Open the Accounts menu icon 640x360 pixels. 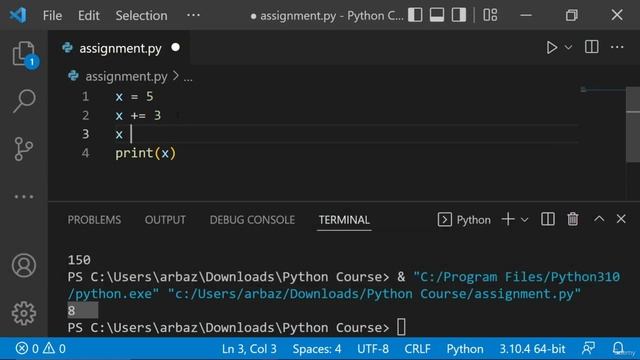coord(24,266)
